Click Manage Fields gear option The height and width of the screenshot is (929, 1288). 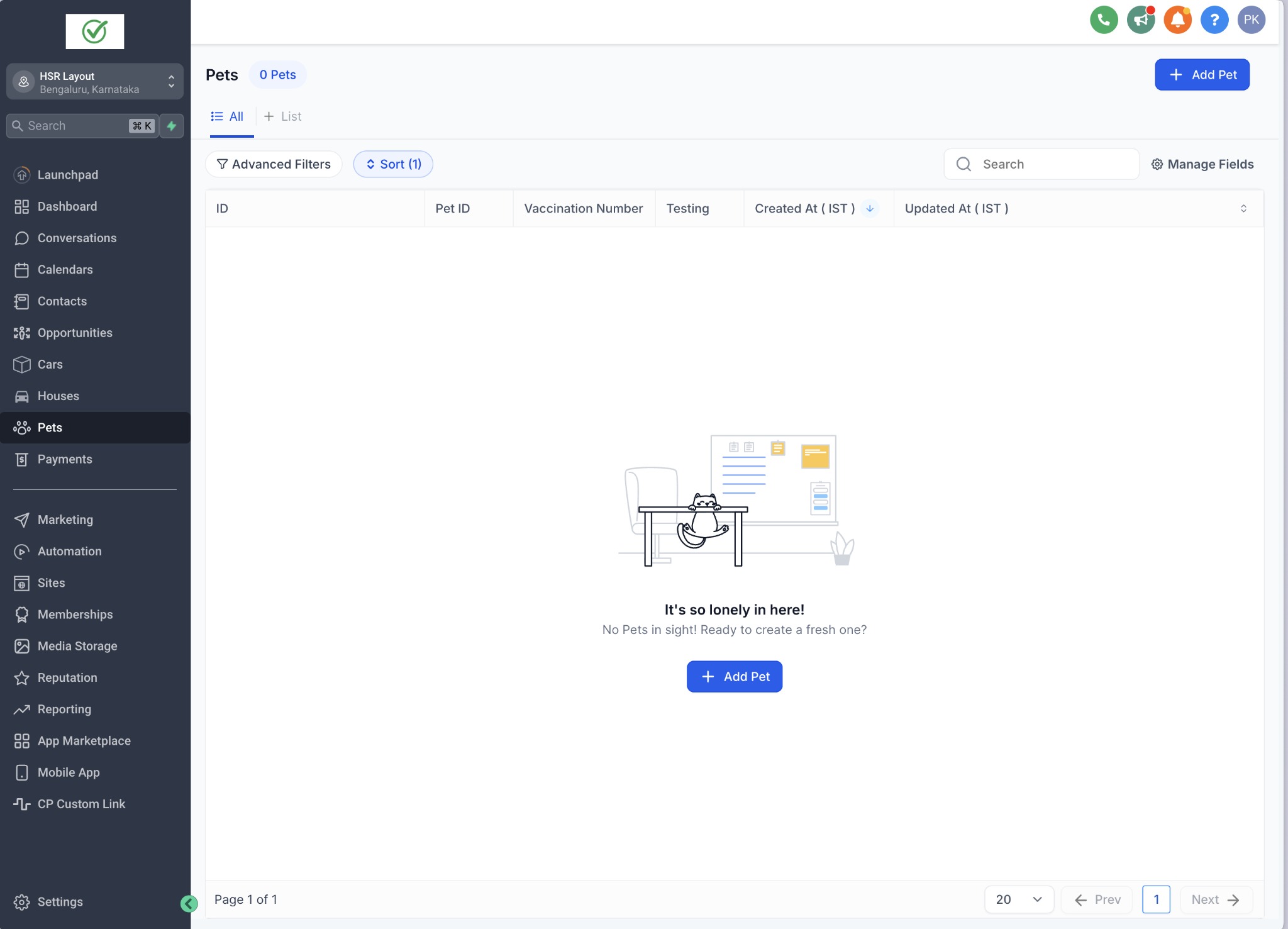(x=1202, y=164)
